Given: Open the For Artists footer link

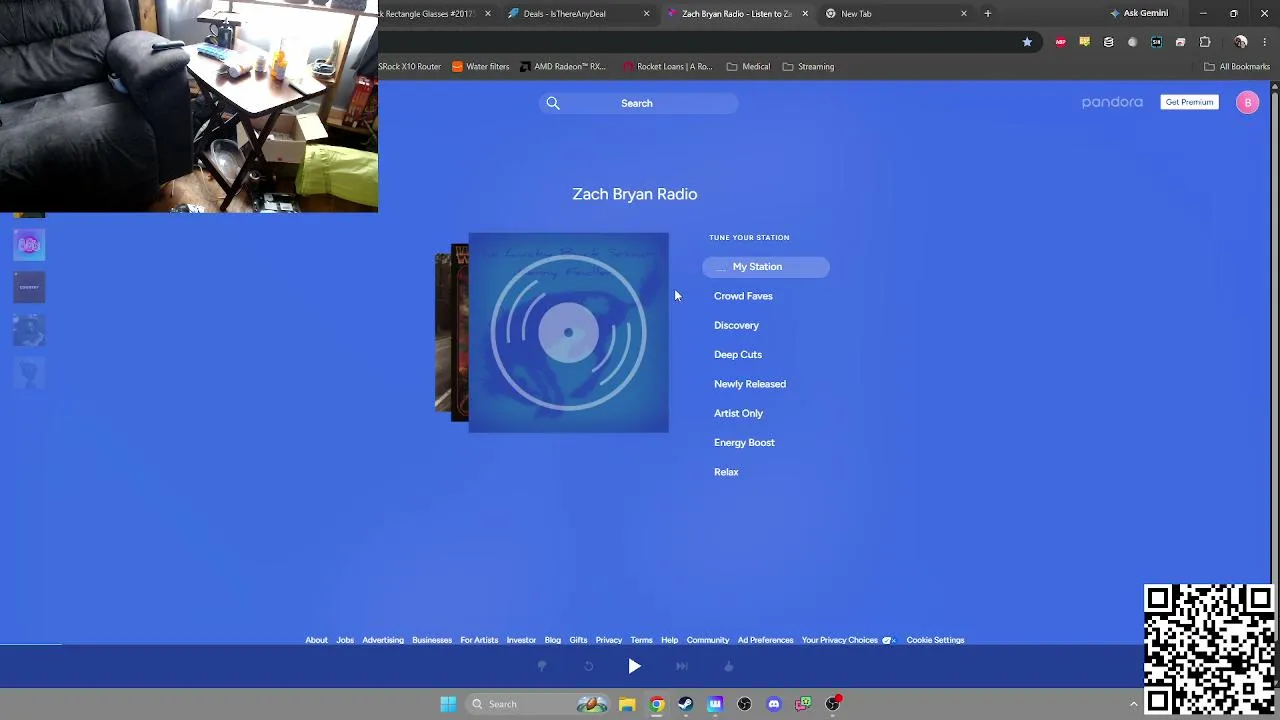Looking at the screenshot, I should pos(479,640).
